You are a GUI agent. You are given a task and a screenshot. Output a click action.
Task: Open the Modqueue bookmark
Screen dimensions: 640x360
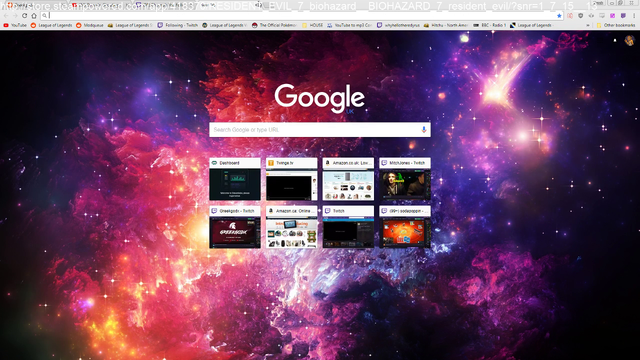90,25
